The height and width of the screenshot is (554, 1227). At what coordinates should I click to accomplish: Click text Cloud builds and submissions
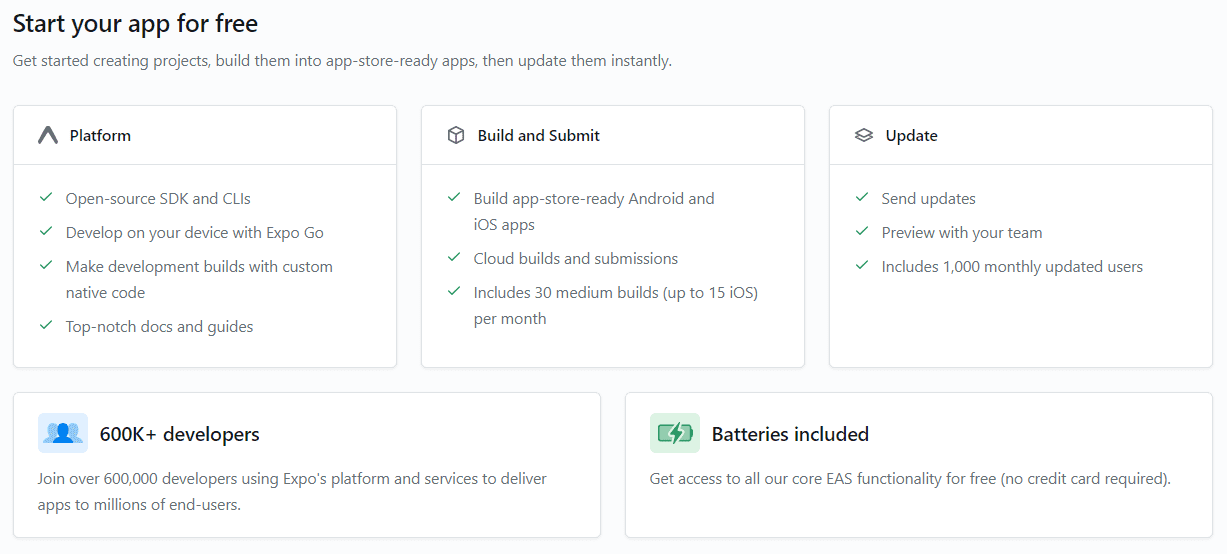click(576, 259)
